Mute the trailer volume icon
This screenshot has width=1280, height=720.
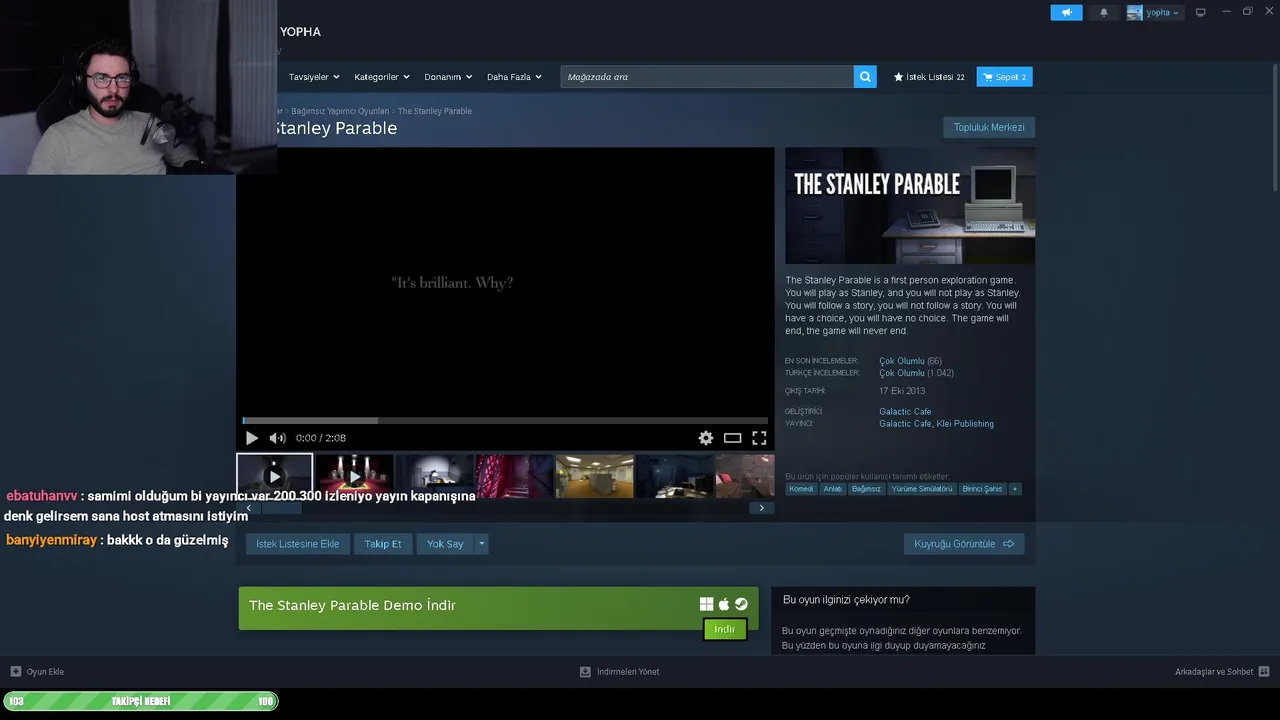(x=277, y=438)
